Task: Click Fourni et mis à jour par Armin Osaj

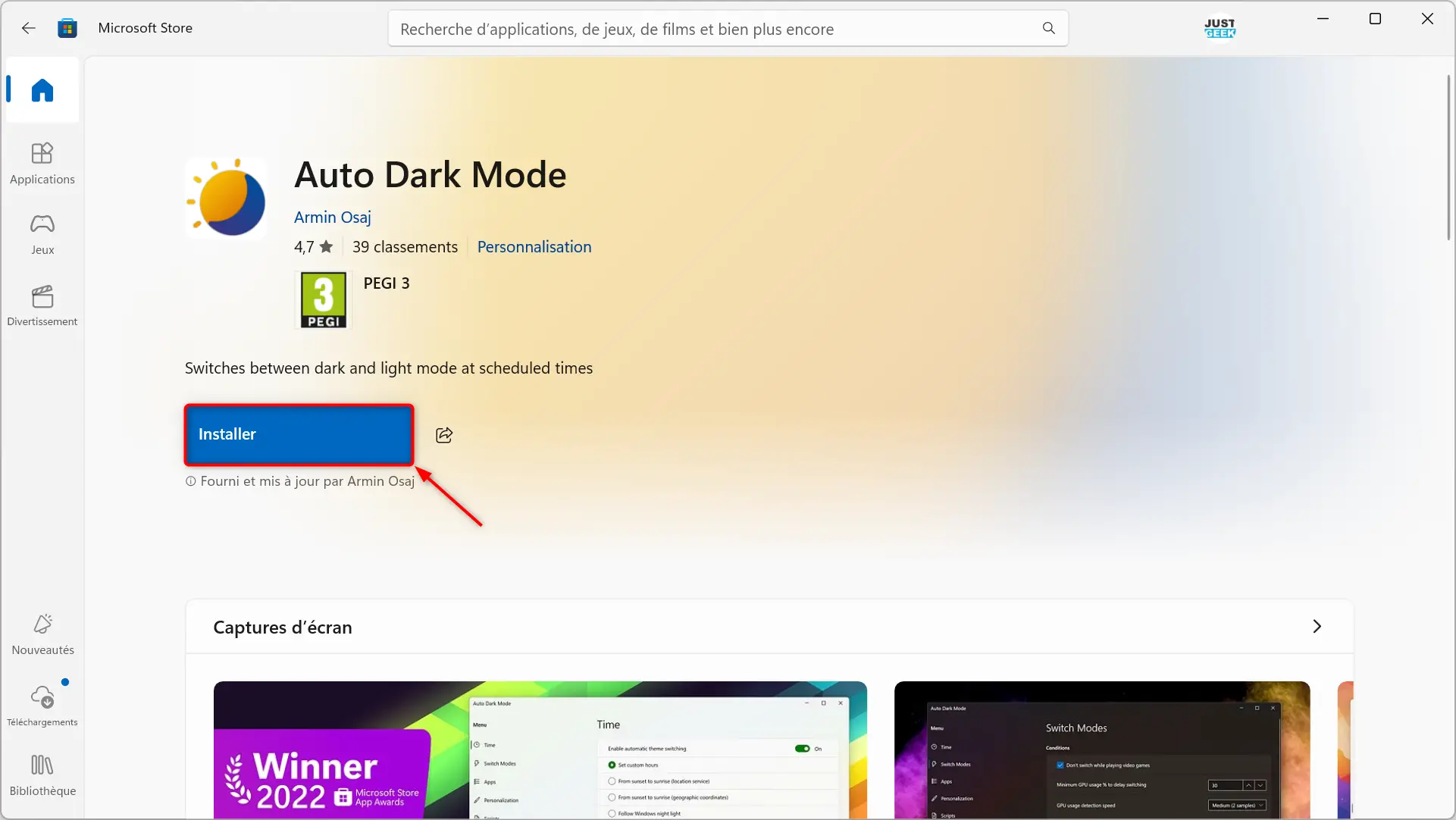Action: [308, 481]
